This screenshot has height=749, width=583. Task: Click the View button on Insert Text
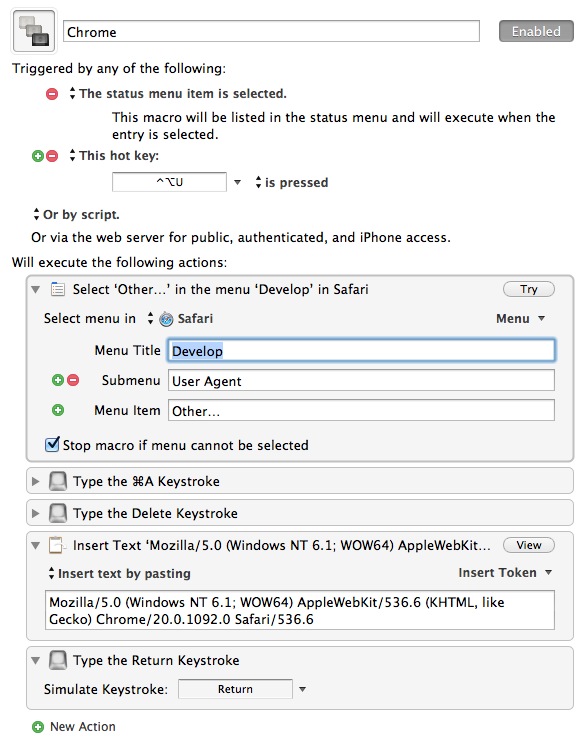(529, 545)
